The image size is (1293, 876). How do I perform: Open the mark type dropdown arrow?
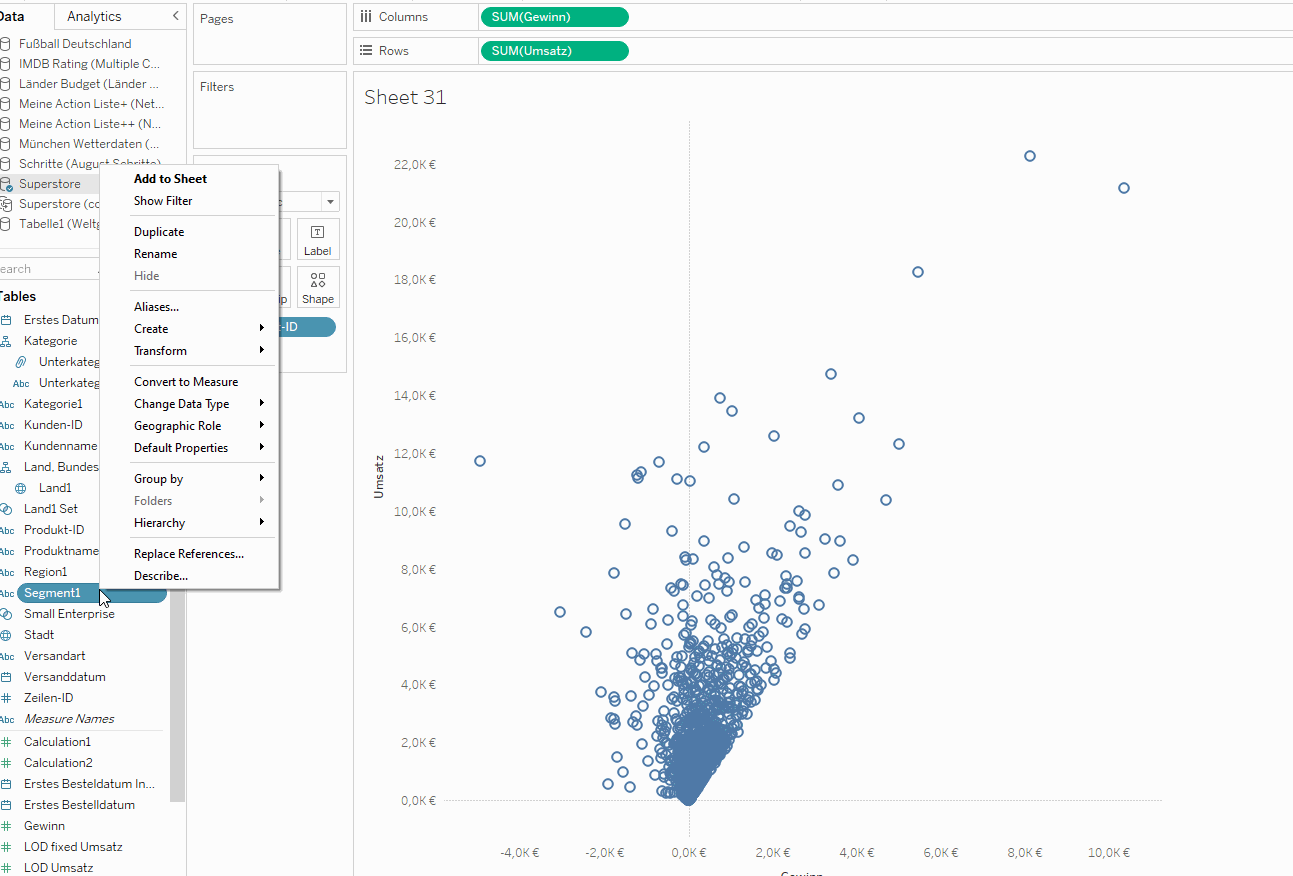tap(330, 202)
